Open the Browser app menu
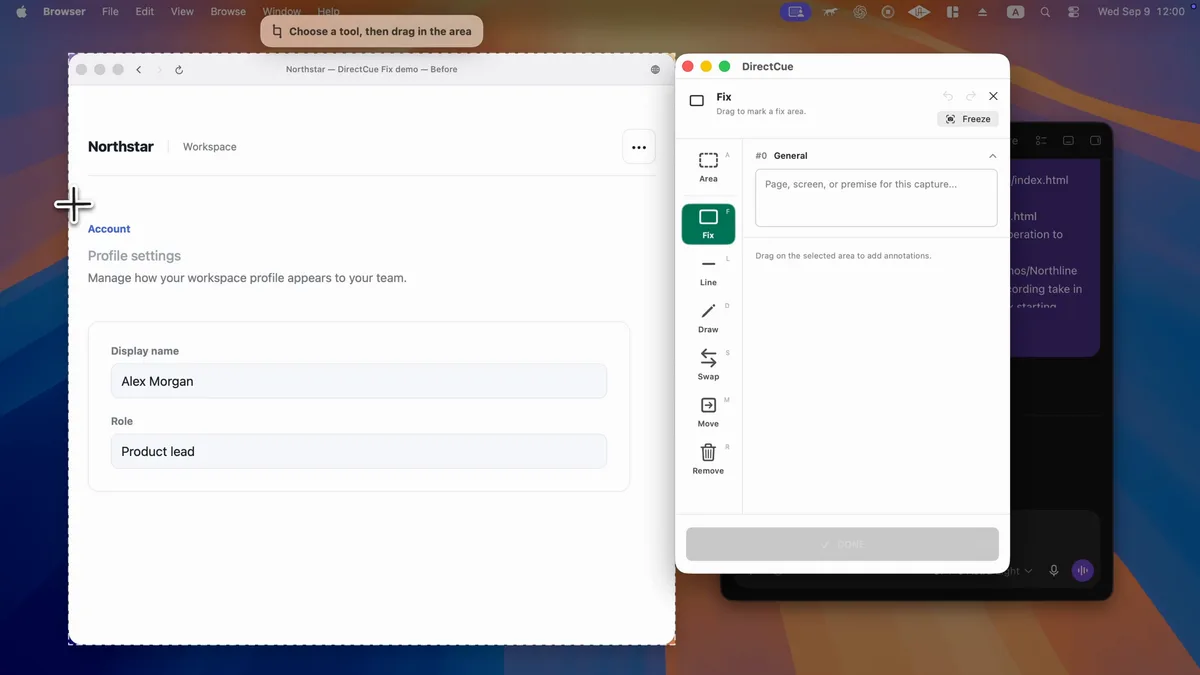 click(x=64, y=12)
